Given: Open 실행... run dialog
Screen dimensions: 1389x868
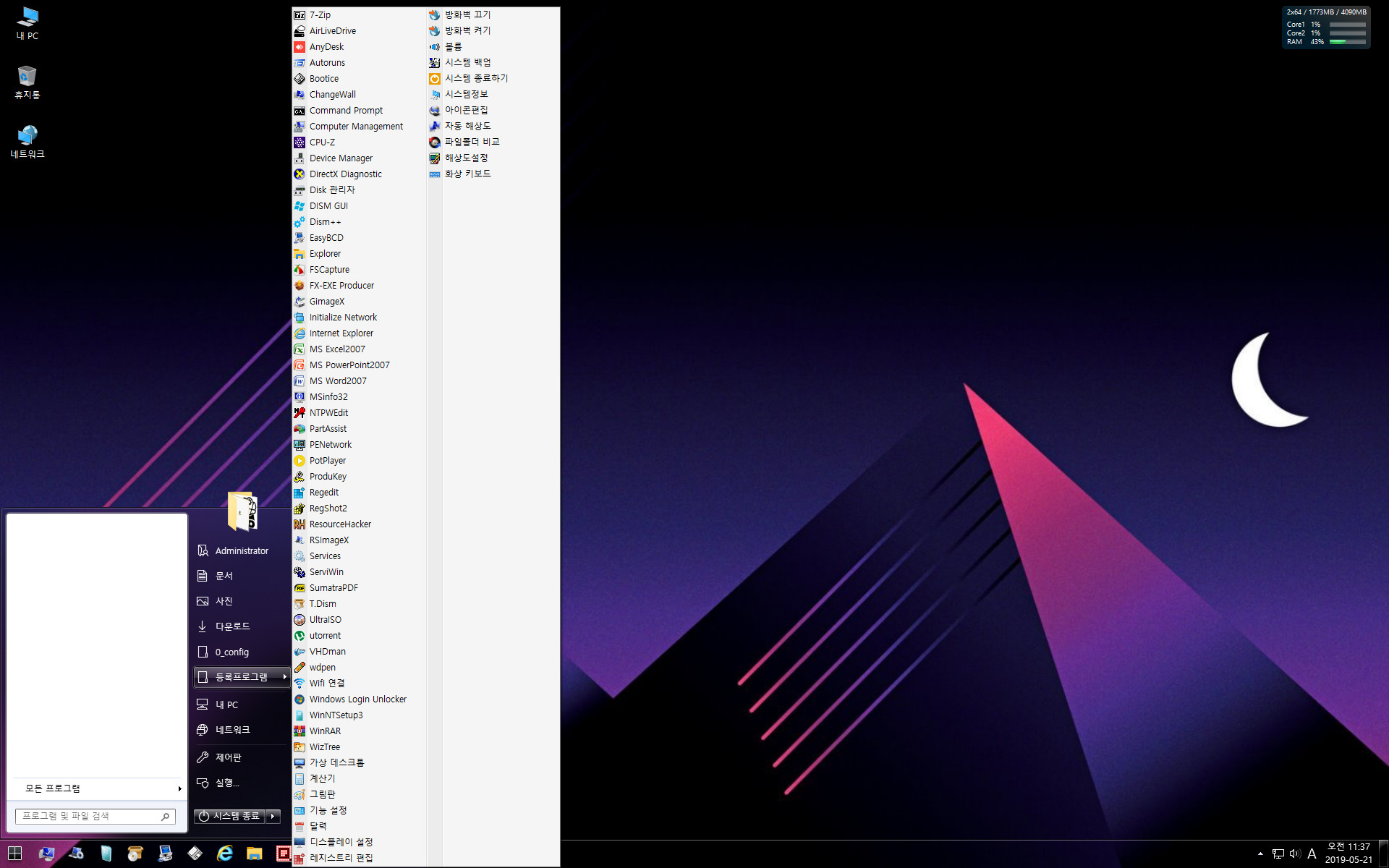Looking at the screenshot, I should pos(242,783).
